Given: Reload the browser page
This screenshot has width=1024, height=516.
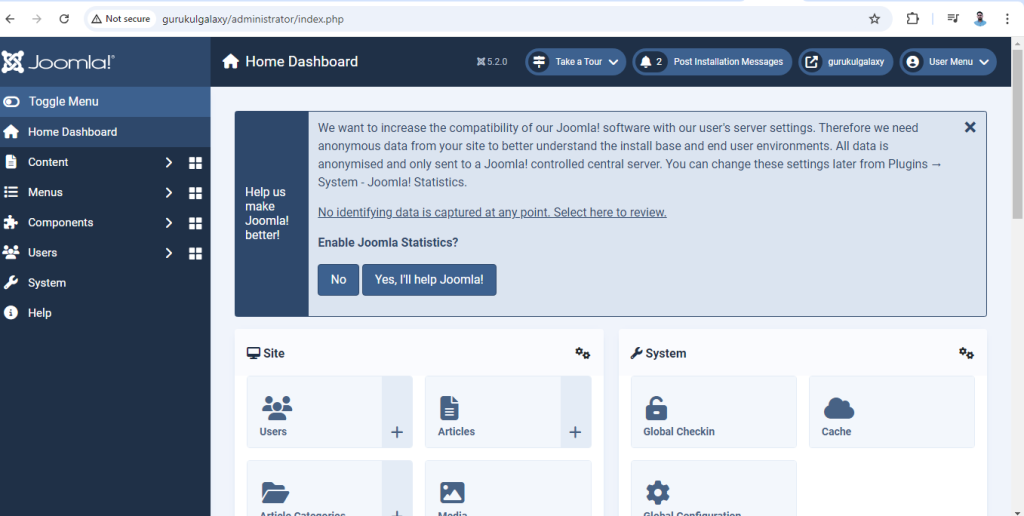Looking at the screenshot, I should pyautogui.click(x=64, y=19).
